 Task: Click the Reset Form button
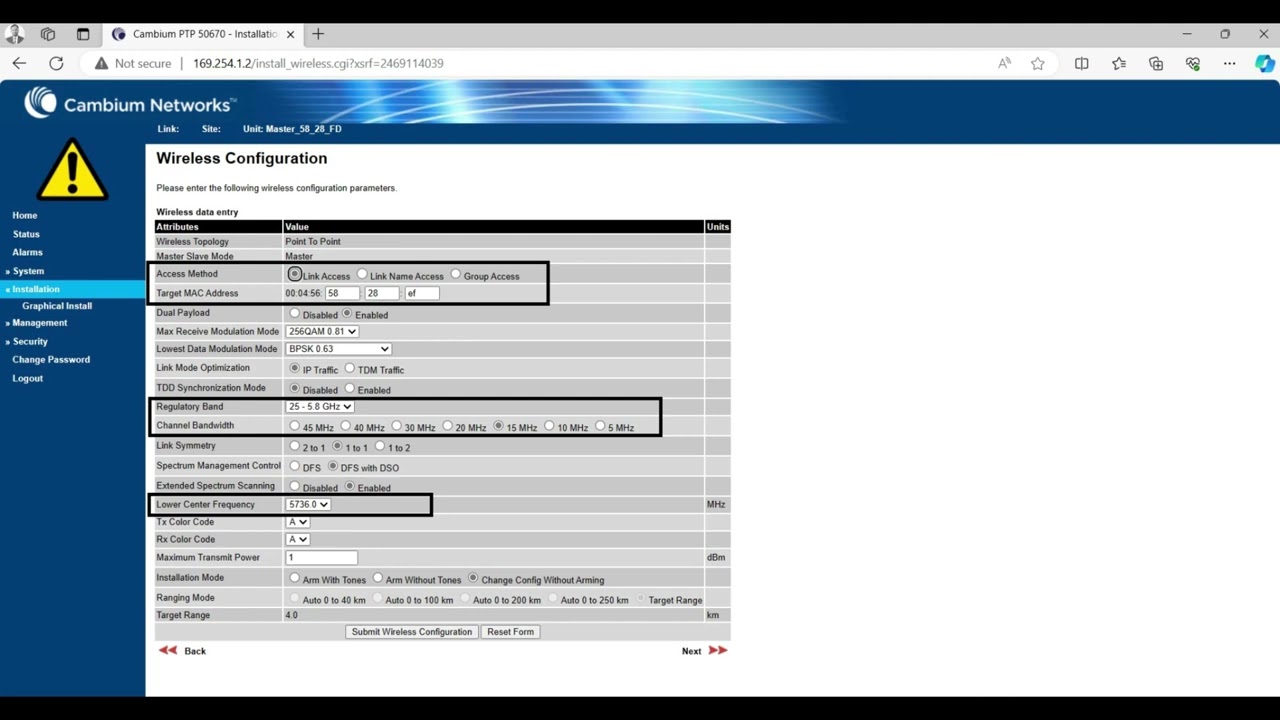510,632
